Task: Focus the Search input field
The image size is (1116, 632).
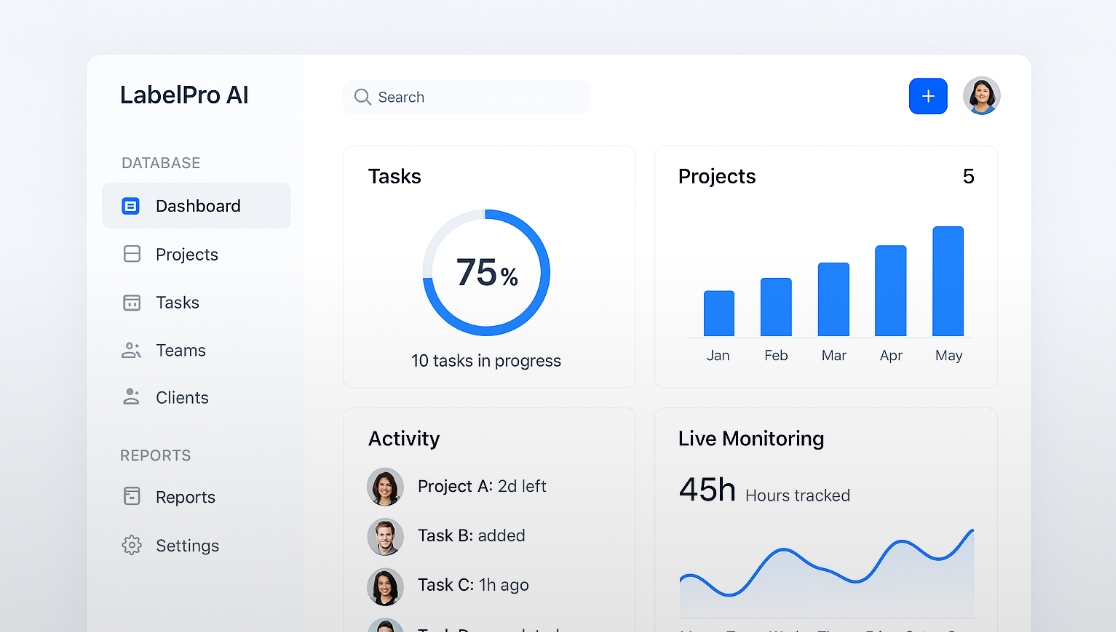Action: (x=466, y=97)
